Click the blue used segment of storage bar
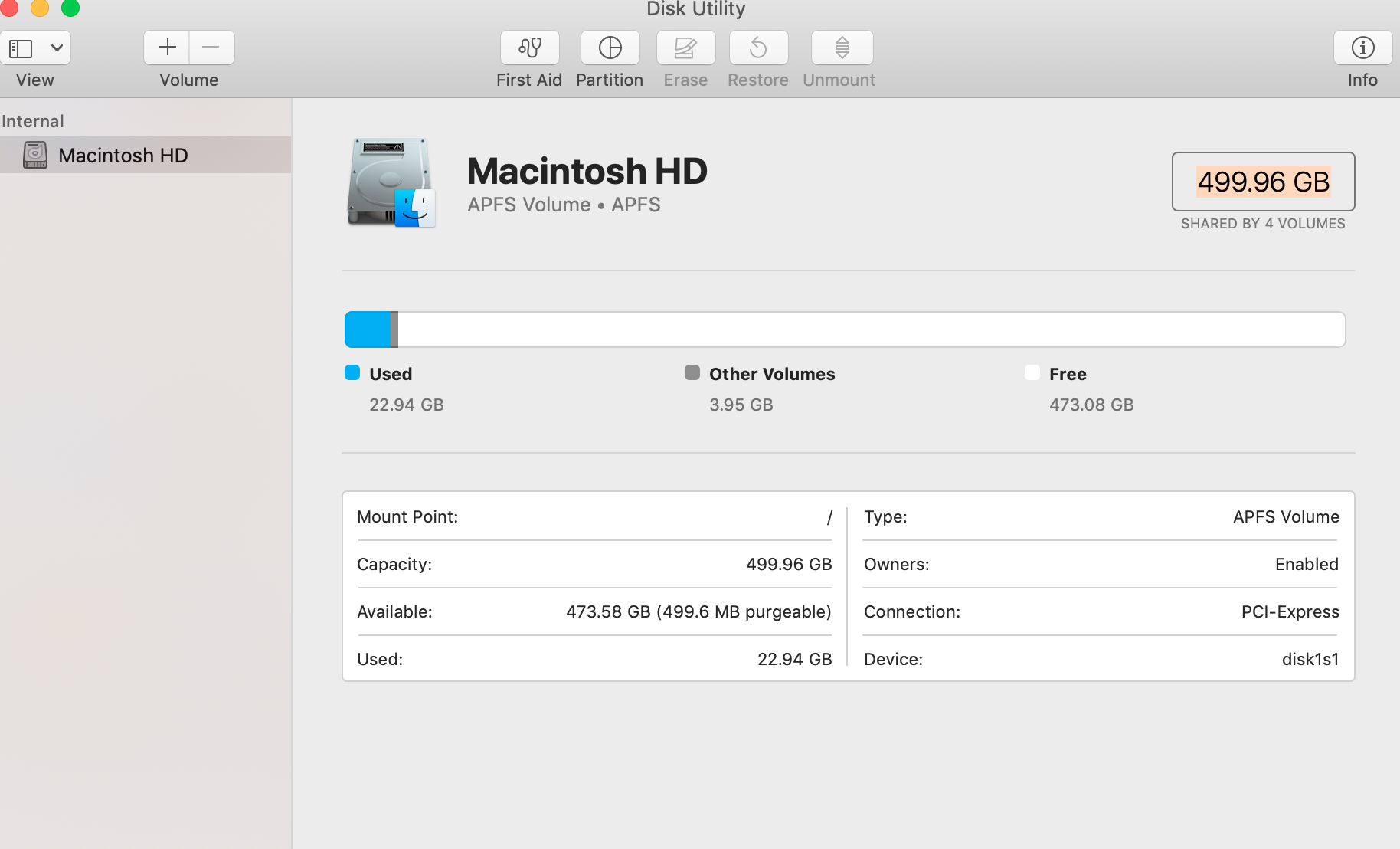1400x849 pixels. tap(368, 329)
